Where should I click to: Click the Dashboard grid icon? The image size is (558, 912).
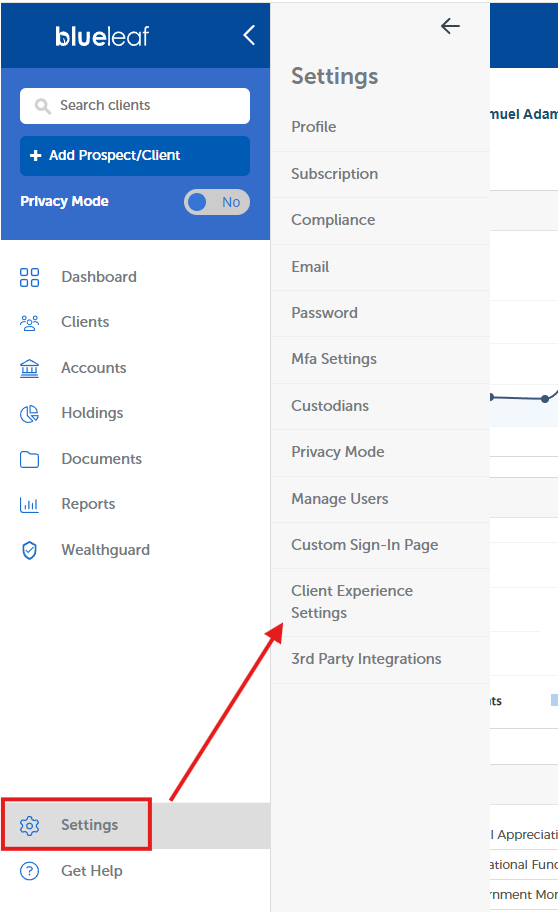pyautogui.click(x=30, y=277)
